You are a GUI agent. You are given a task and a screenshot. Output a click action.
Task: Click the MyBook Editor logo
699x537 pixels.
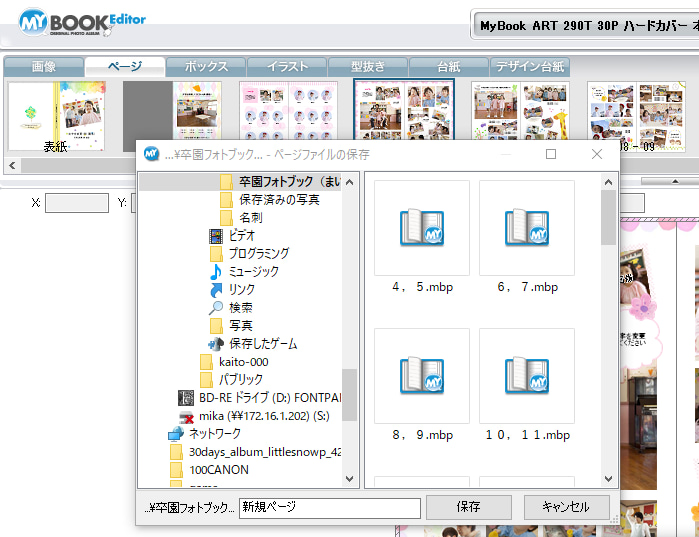click(x=82, y=22)
